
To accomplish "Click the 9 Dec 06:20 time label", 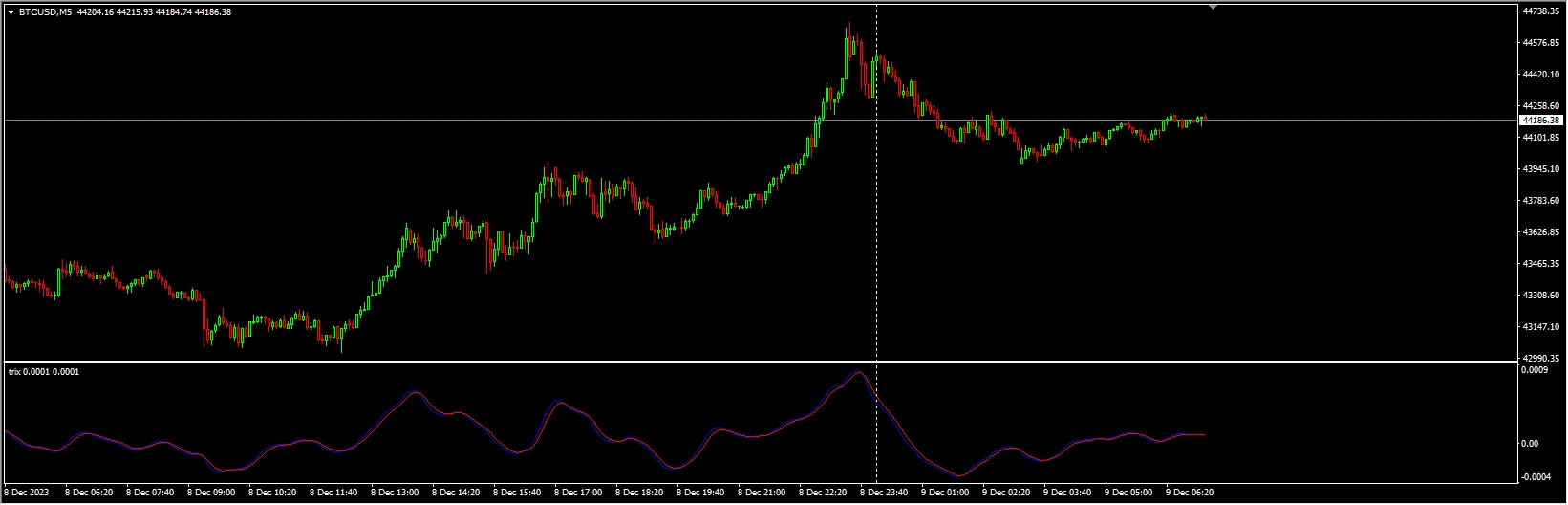I will click(1191, 493).
